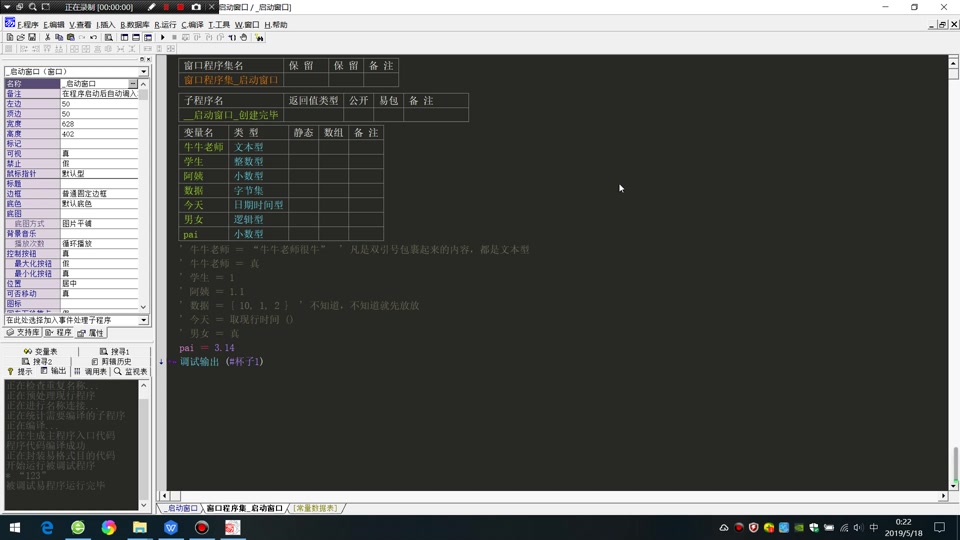Switch to the _启动窗口 document tab
Screen dimensions: 960x540
tap(180, 508)
